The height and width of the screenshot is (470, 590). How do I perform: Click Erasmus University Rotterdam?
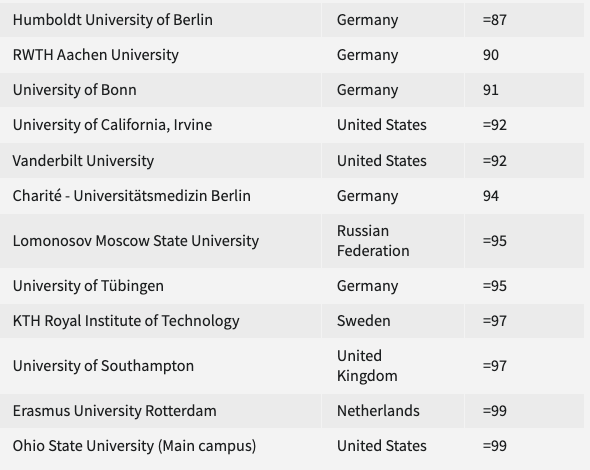(x=114, y=411)
